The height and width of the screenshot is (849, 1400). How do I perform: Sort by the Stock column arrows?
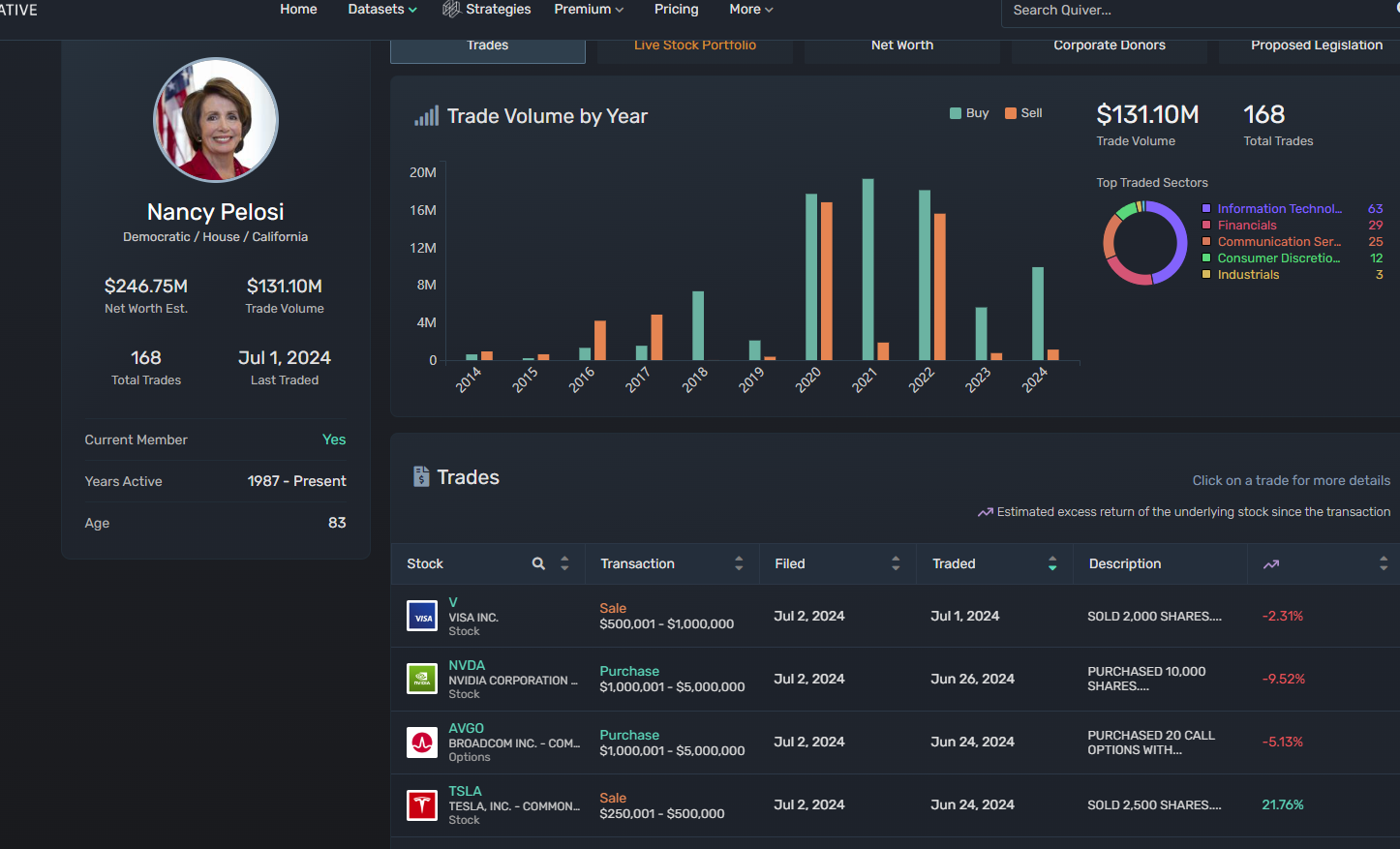point(564,563)
